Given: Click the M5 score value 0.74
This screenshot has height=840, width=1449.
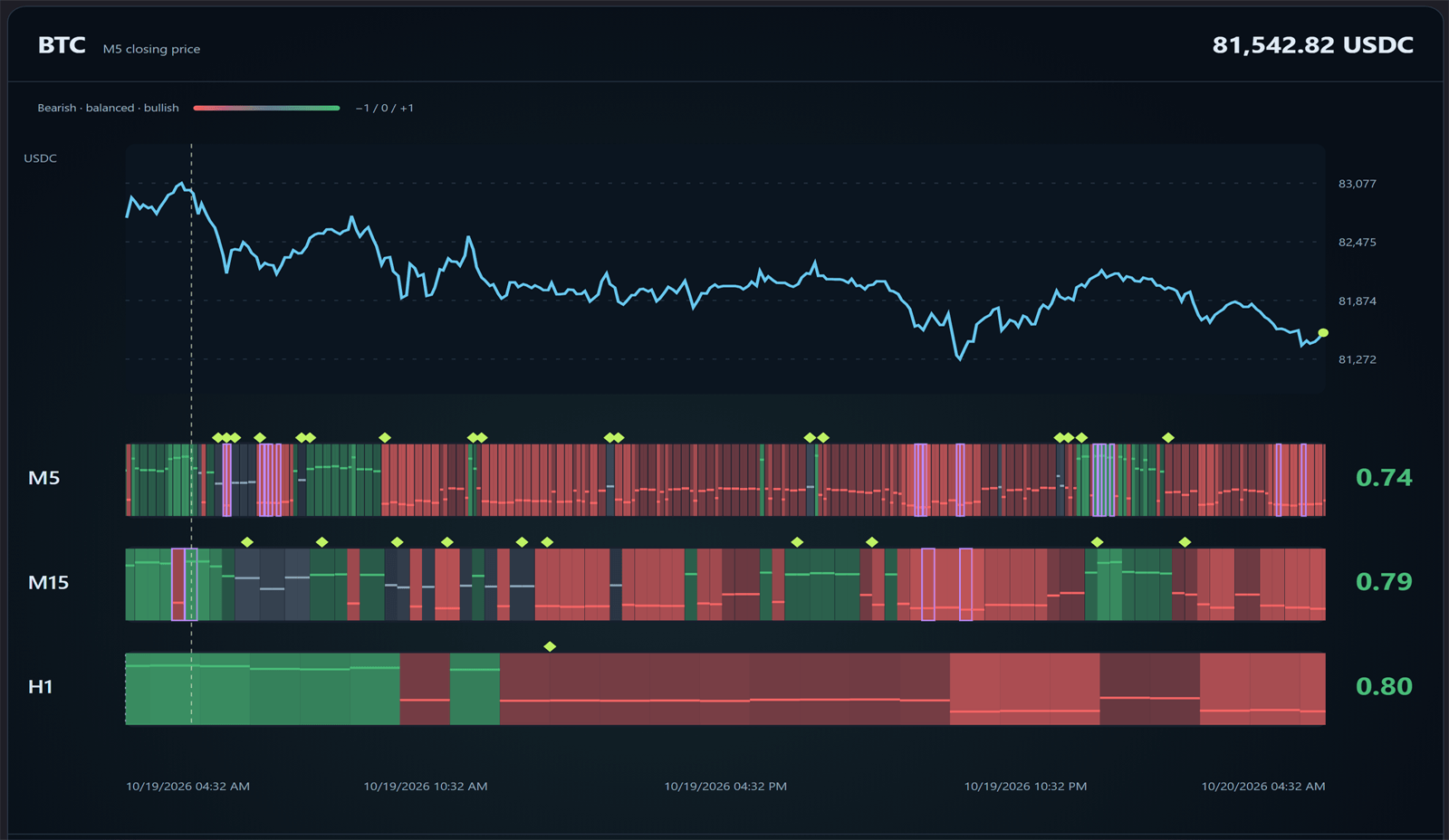Looking at the screenshot, I should click(x=1384, y=478).
